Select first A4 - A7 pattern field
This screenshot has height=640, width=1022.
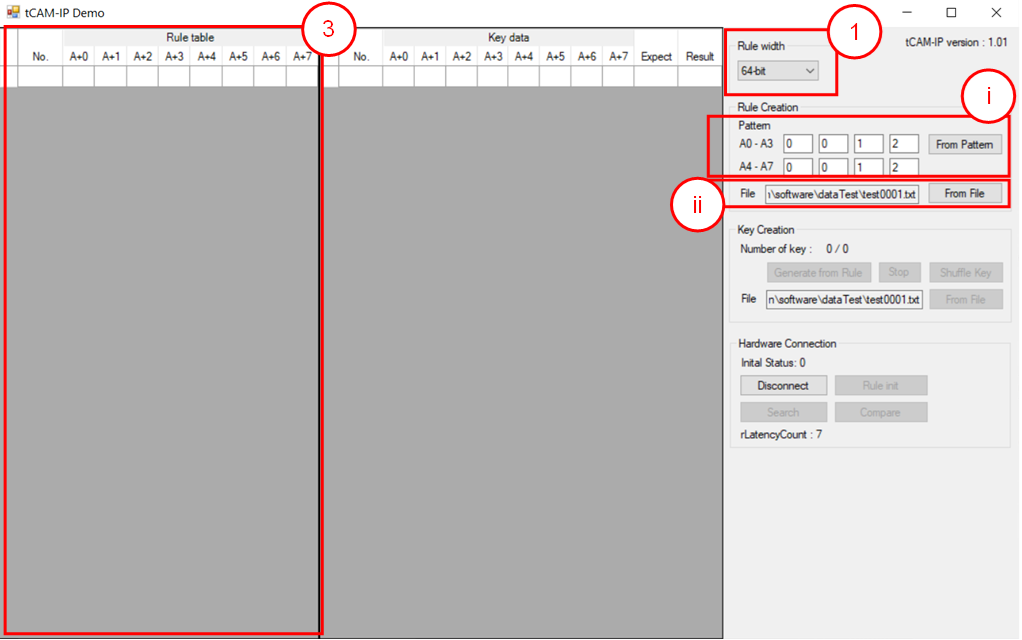coord(798,167)
